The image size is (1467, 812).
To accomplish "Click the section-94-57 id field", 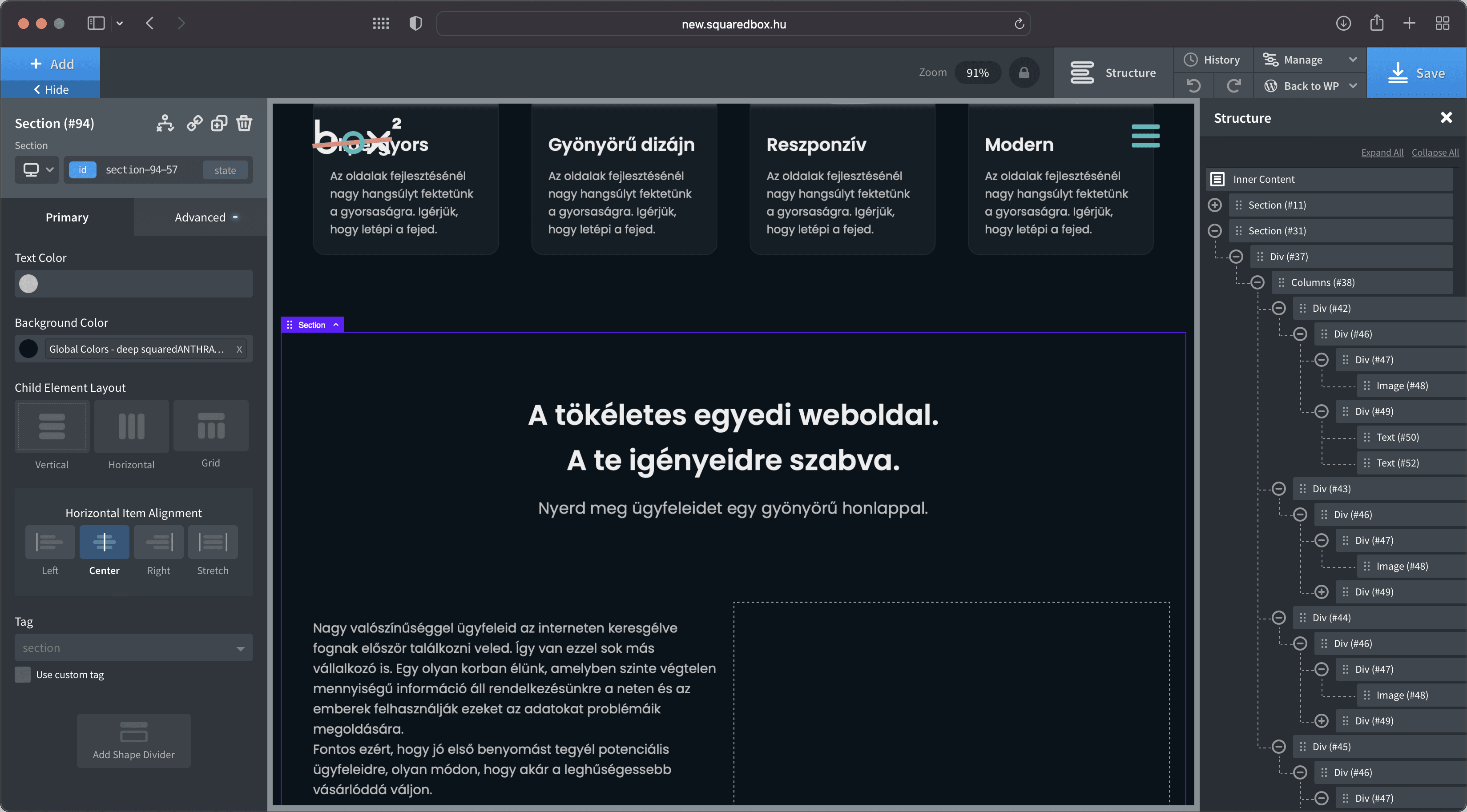I will click(142, 170).
